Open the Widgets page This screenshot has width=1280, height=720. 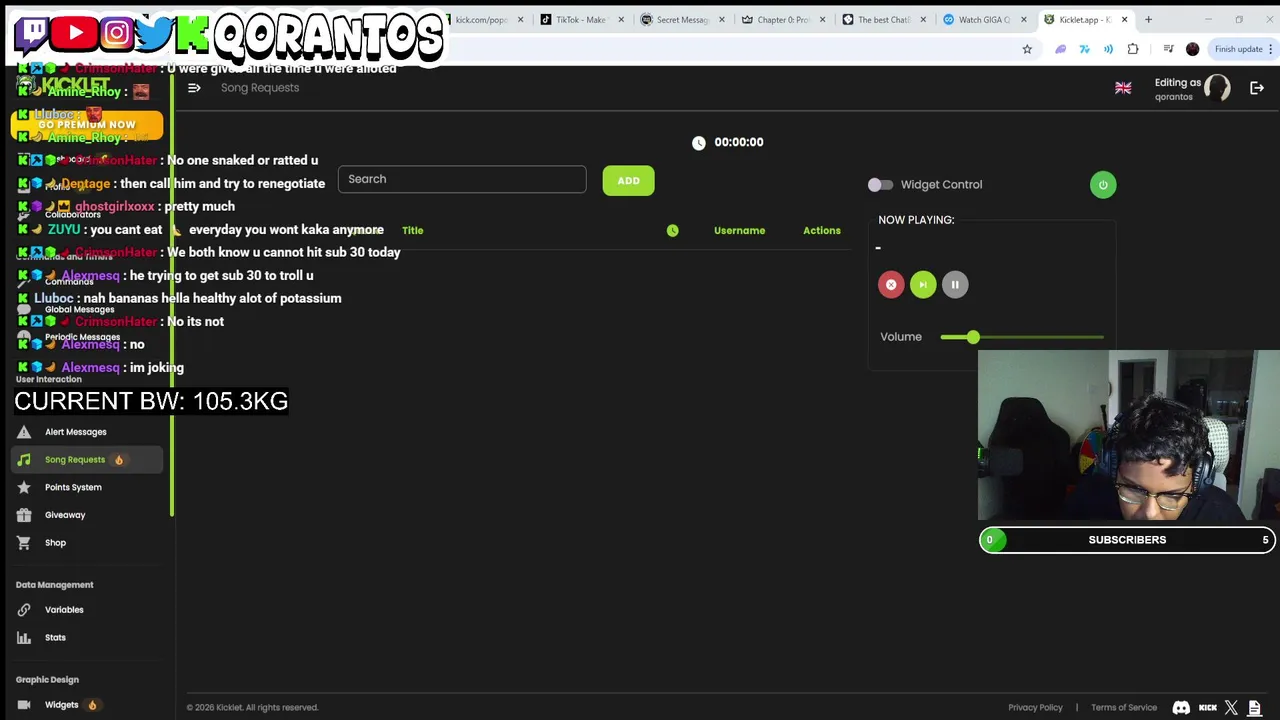[x=61, y=705]
